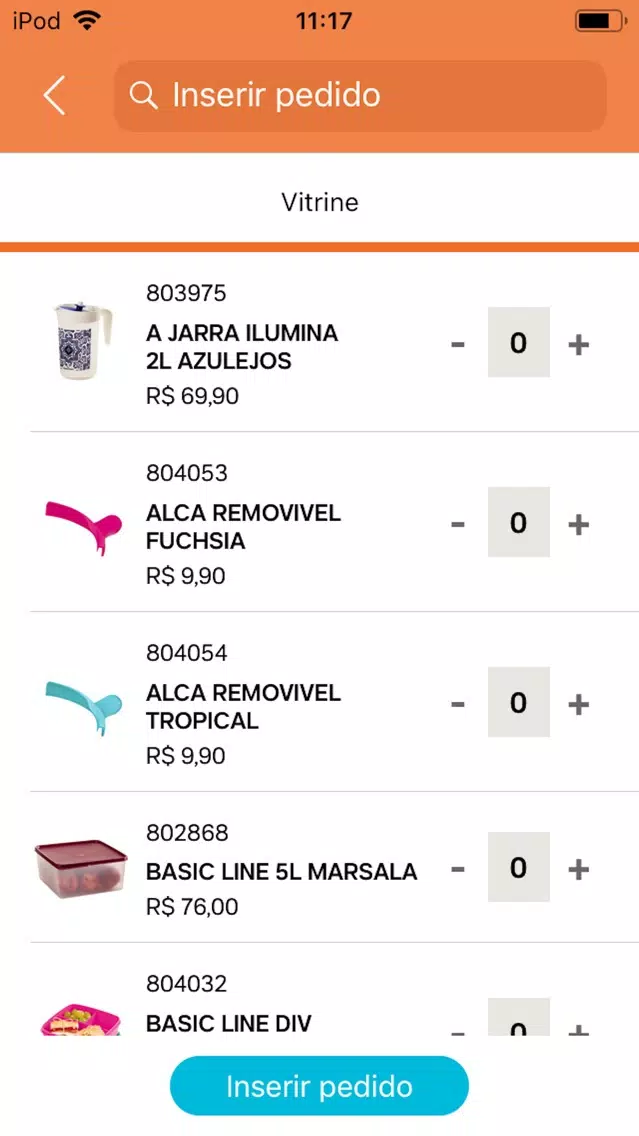
Task: Open the pink fuchsia handle thumbnail
Action: 83,523
